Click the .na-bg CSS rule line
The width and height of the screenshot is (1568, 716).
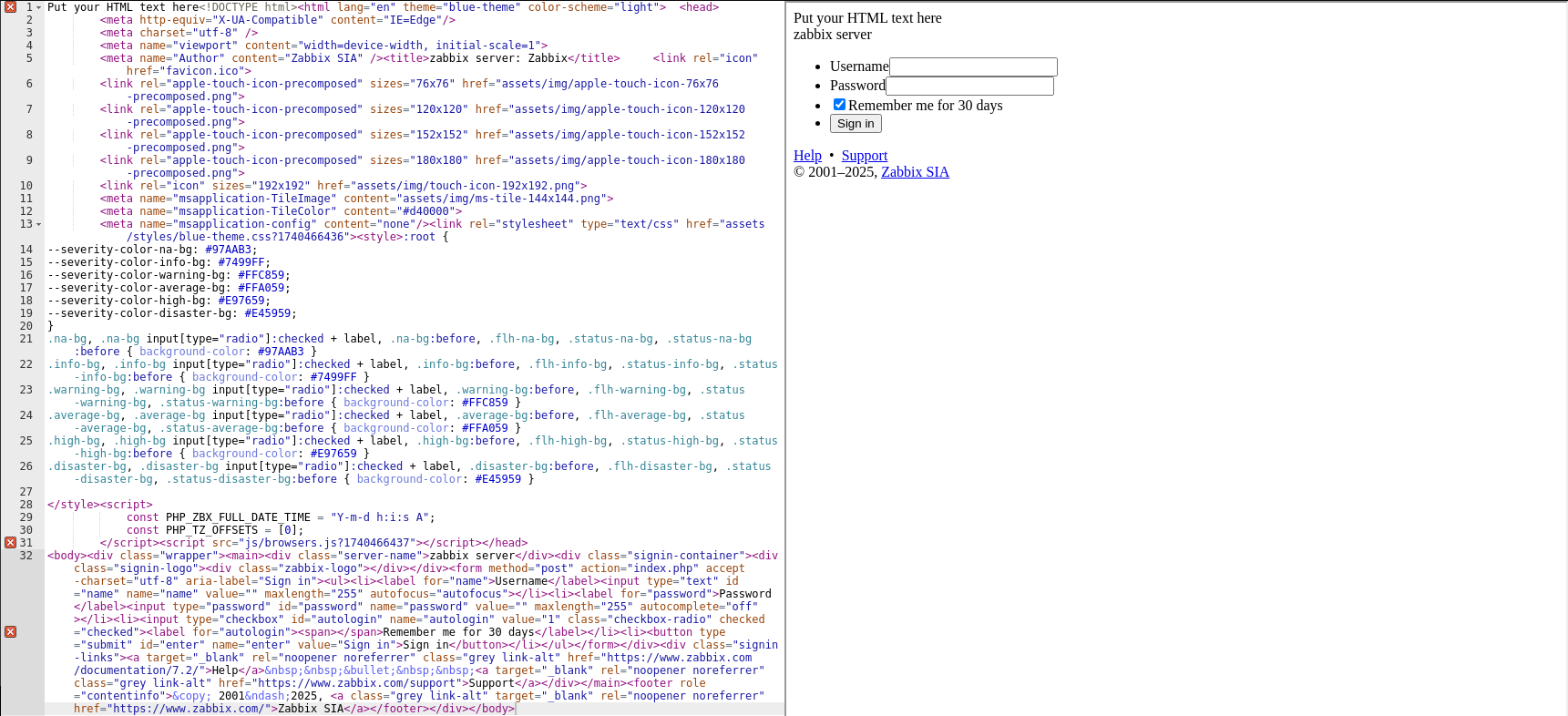pyautogui.click(x=399, y=345)
